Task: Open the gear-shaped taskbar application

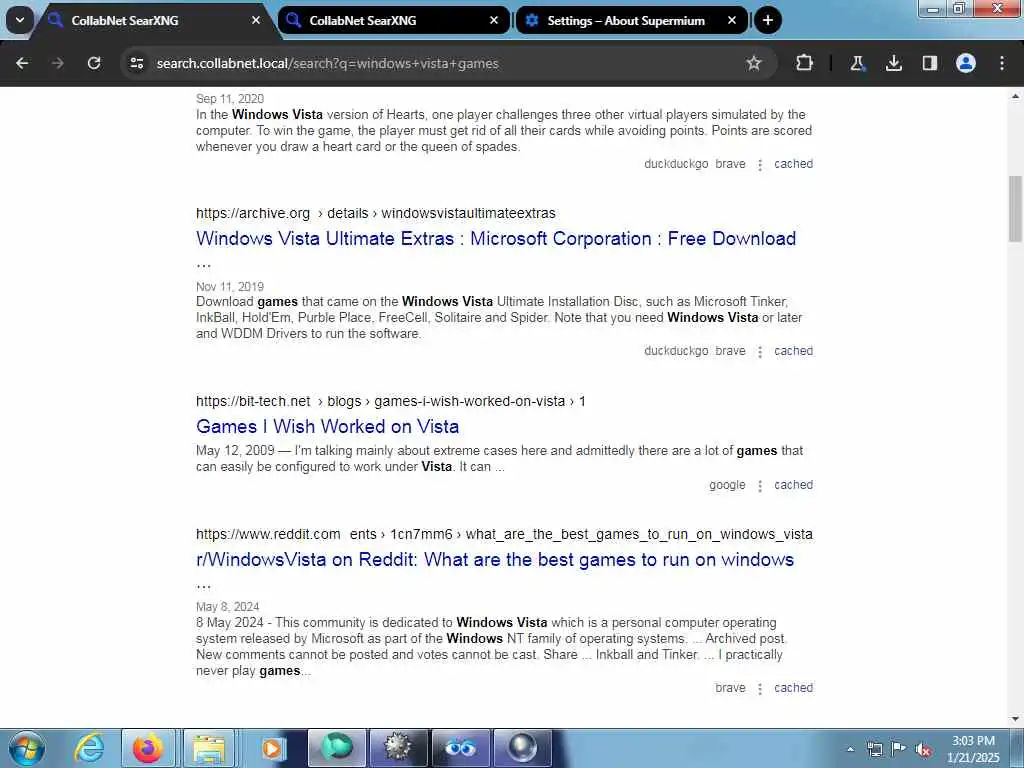Action: (x=398, y=748)
